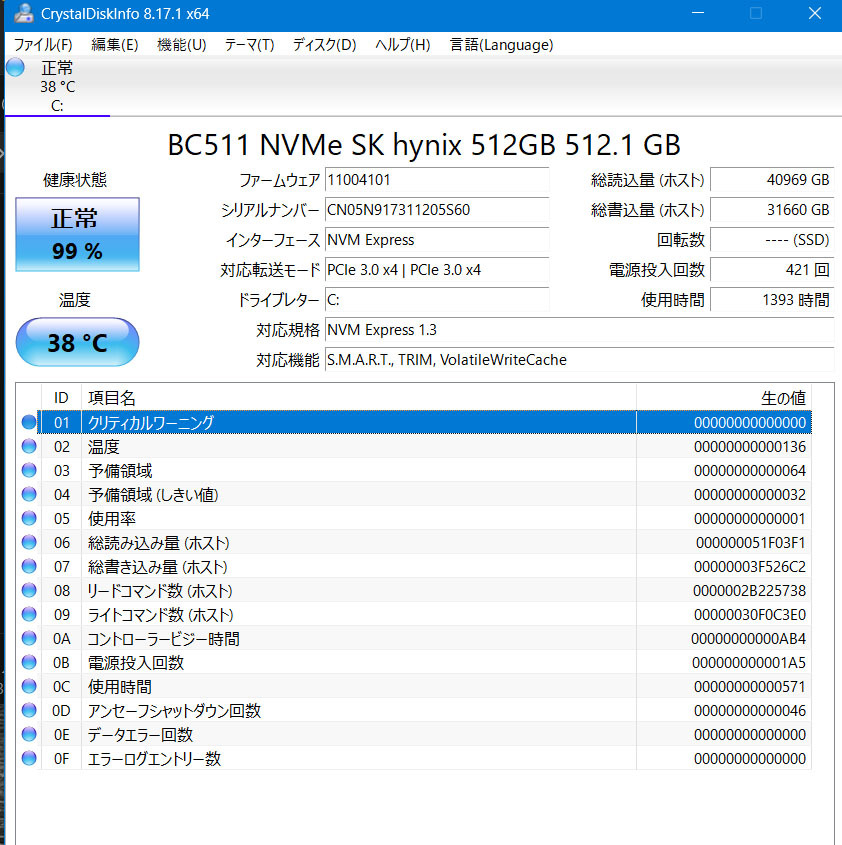Open the 機能(U) menu

pyautogui.click(x=182, y=45)
